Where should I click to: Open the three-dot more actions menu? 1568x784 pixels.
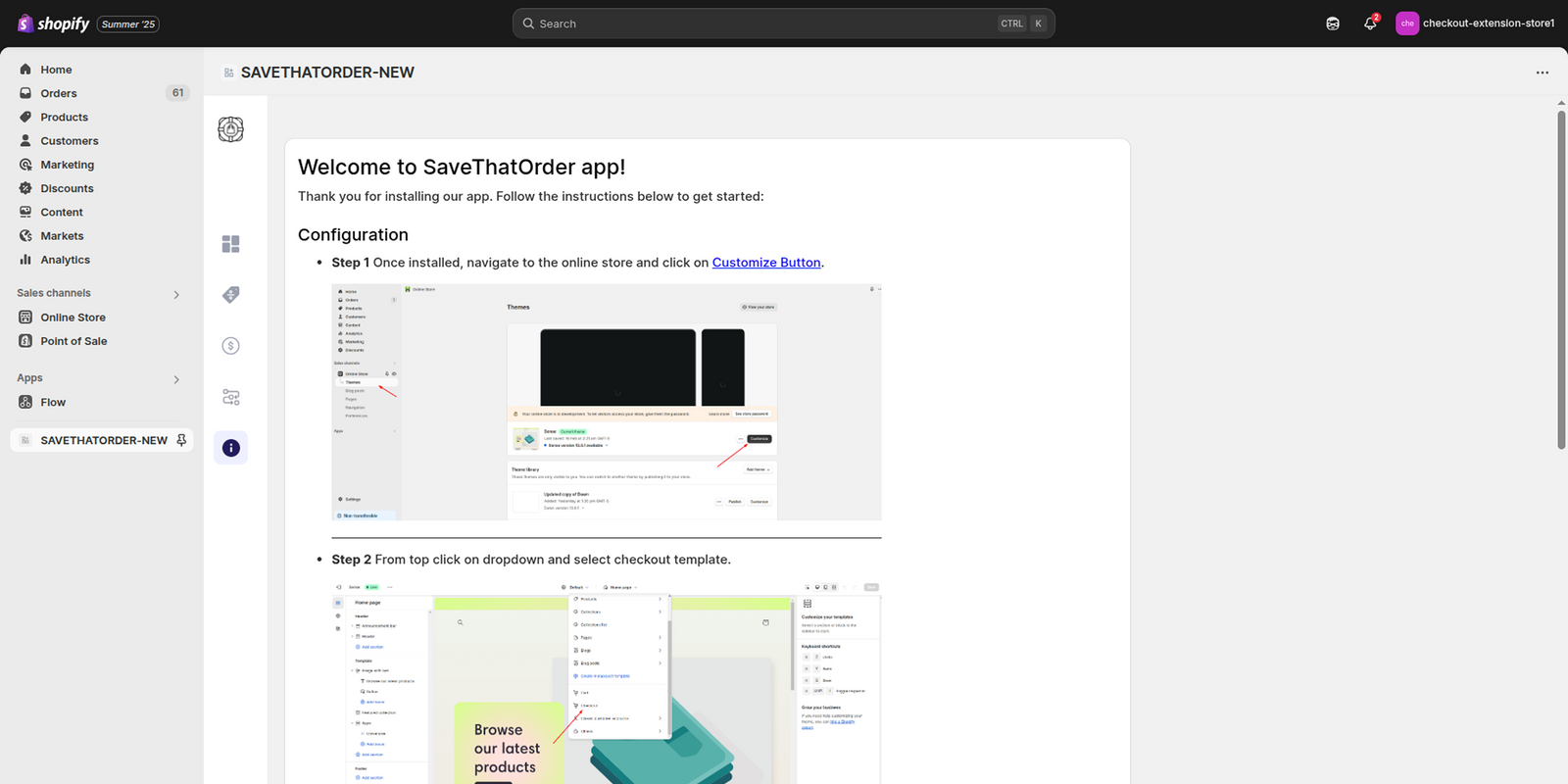(x=1542, y=73)
